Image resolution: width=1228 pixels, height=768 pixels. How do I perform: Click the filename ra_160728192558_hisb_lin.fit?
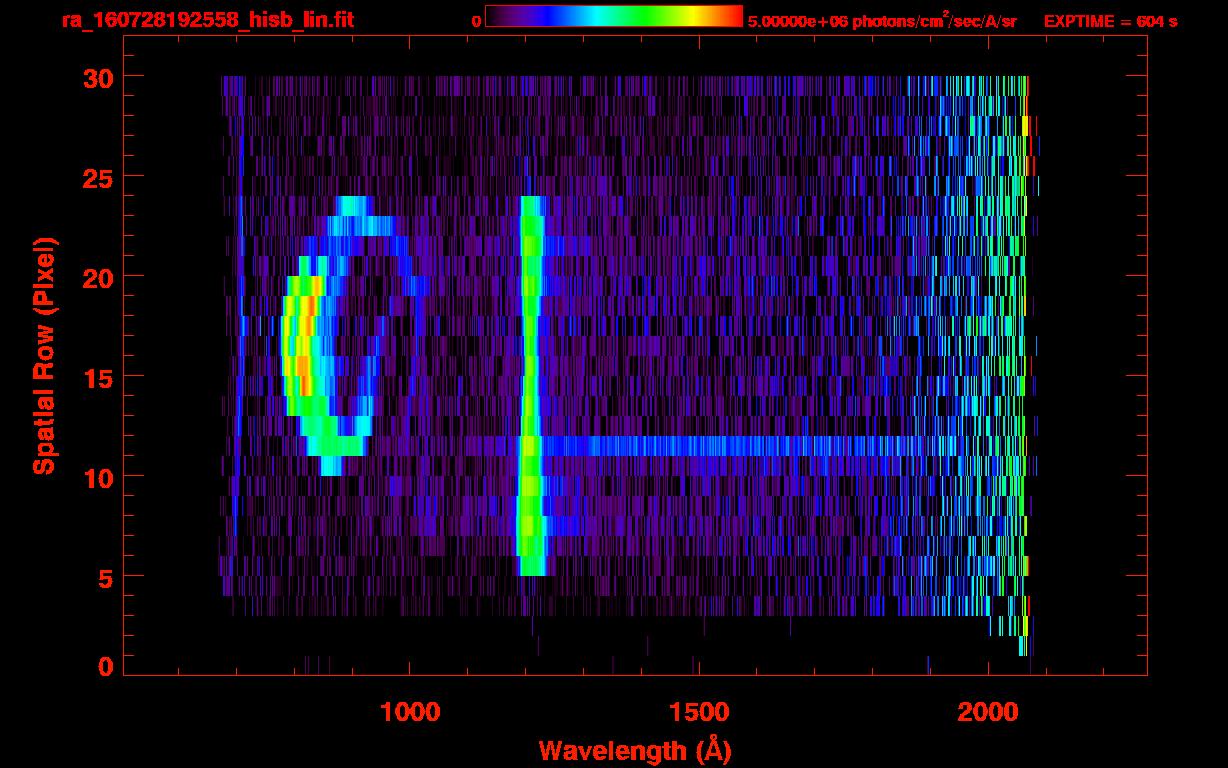coord(207,20)
